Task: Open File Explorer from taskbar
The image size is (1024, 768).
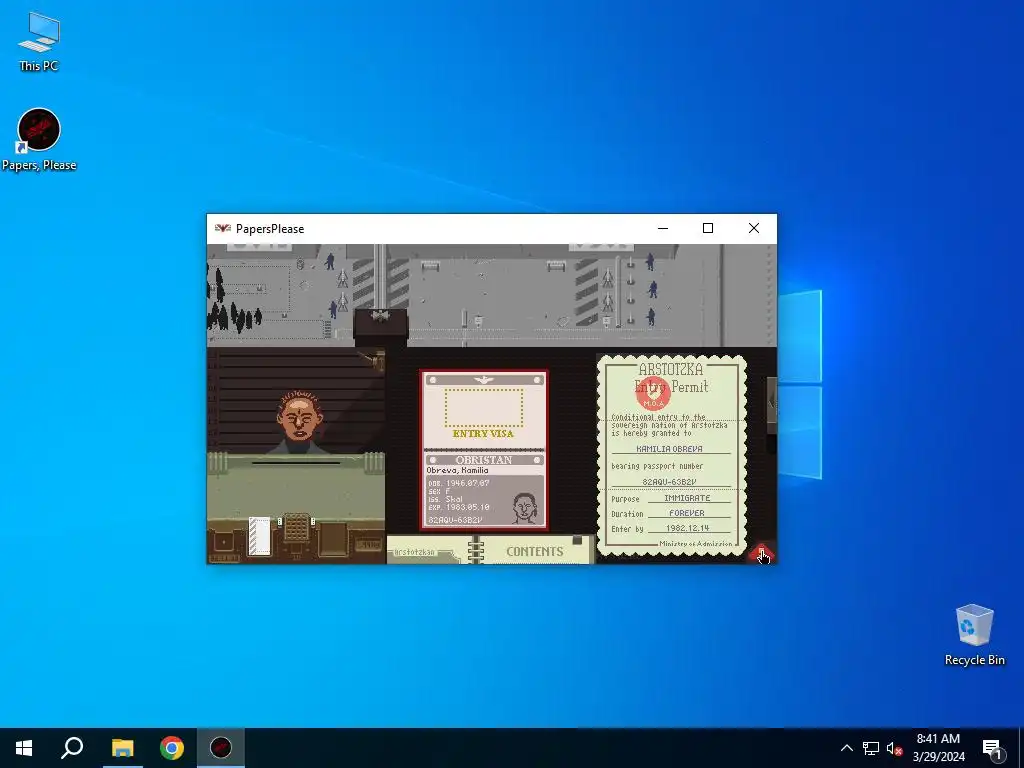Action: point(122,748)
